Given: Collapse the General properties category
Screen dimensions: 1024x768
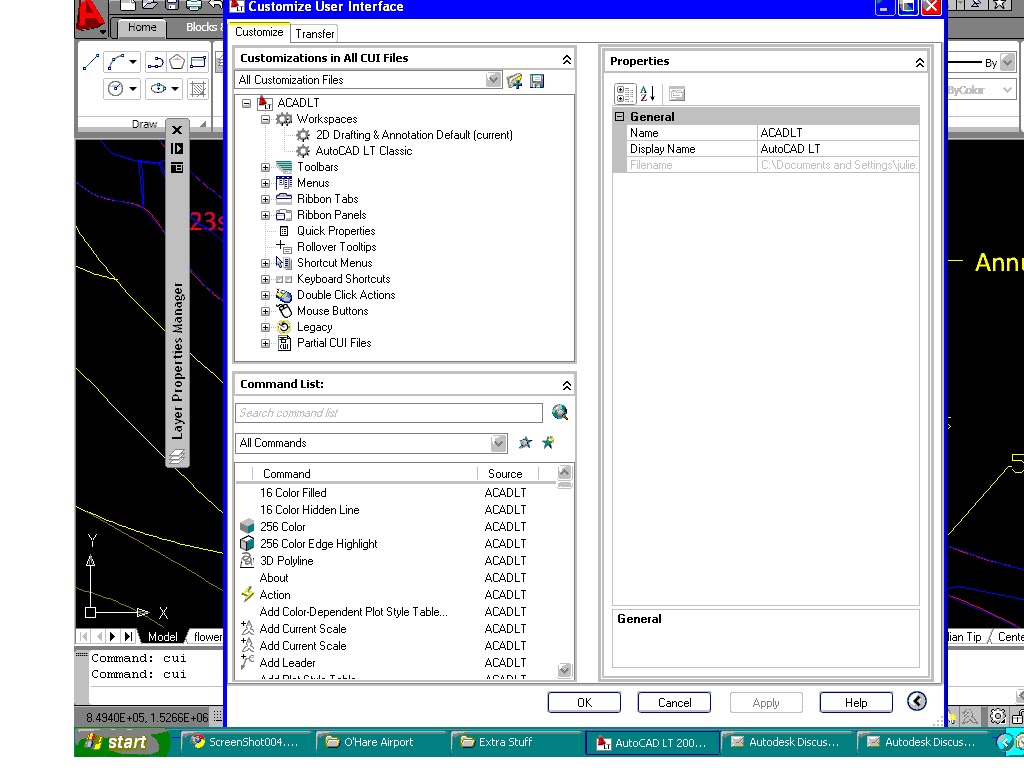Looking at the screenshot, I should click(620, 117).
